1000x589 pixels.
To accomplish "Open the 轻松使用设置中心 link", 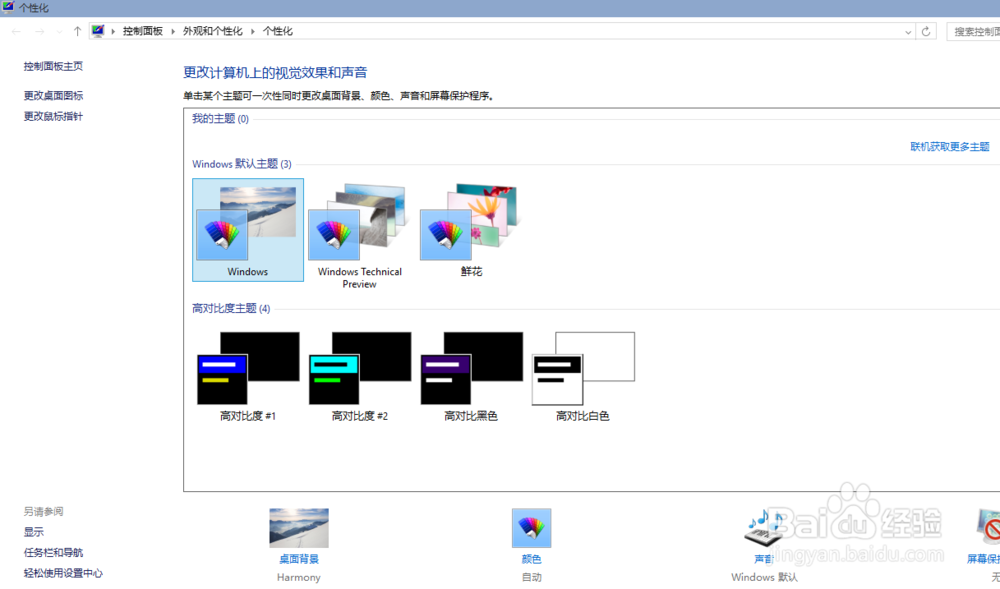I will click(63, 573).
